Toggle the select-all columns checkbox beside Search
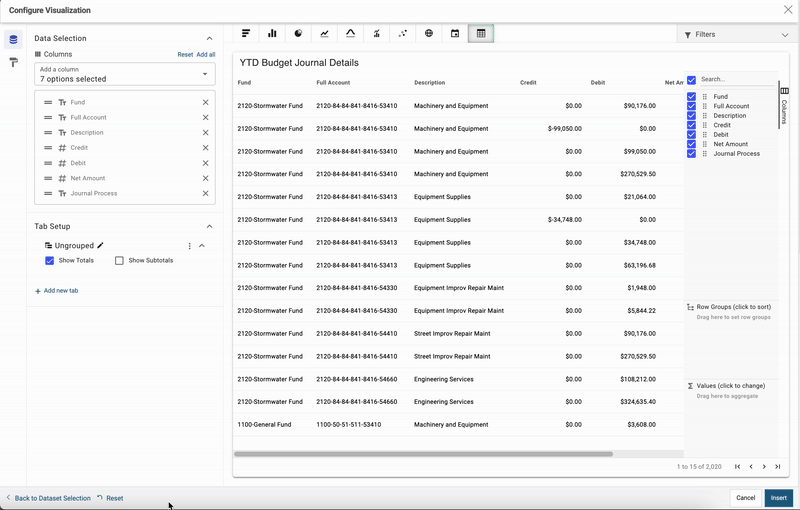 tap(691, 80)
